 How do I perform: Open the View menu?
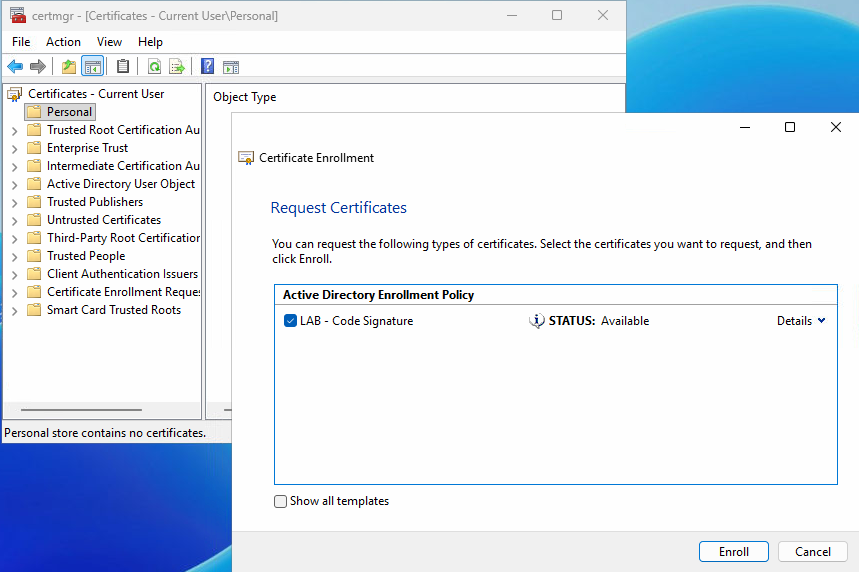[109, 42]
